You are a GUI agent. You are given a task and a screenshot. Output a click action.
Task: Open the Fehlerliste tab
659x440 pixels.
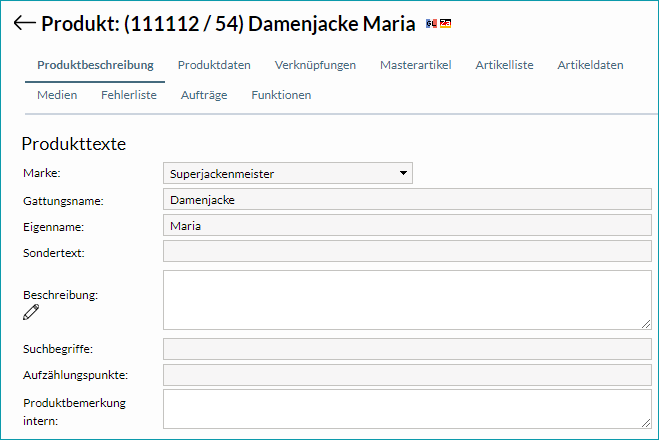coord(129,95)
